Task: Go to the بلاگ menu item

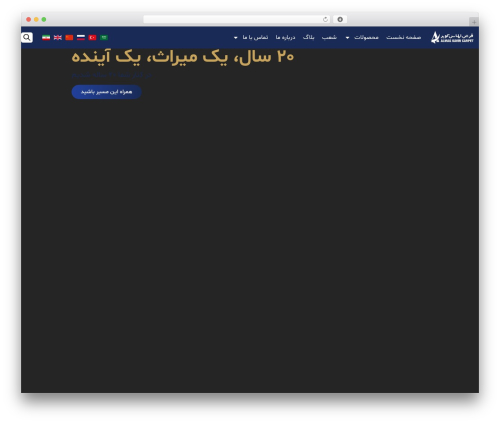Action: pos(308,37)
